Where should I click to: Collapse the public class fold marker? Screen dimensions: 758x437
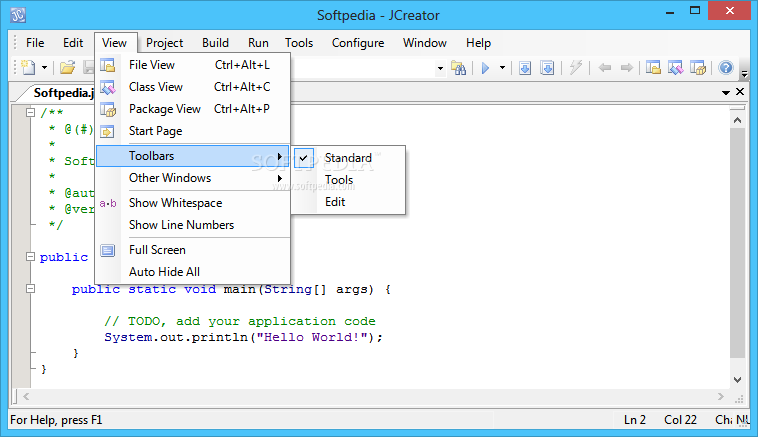coord(30,257)
